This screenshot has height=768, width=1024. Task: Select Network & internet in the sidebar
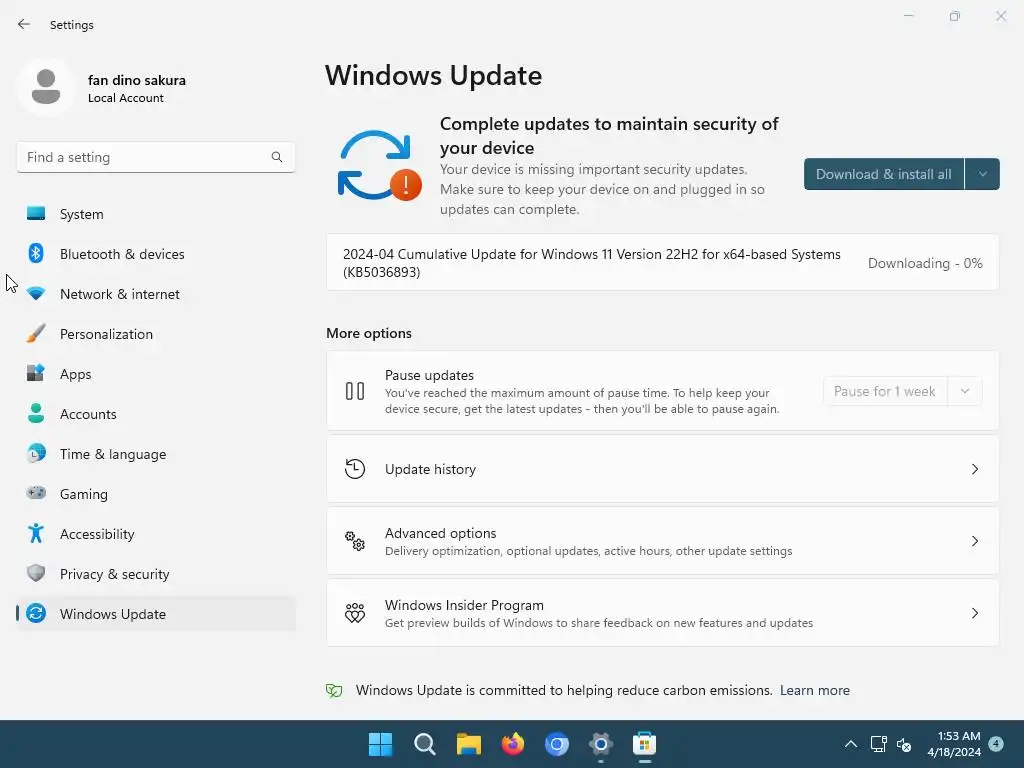tap(156, 294)
